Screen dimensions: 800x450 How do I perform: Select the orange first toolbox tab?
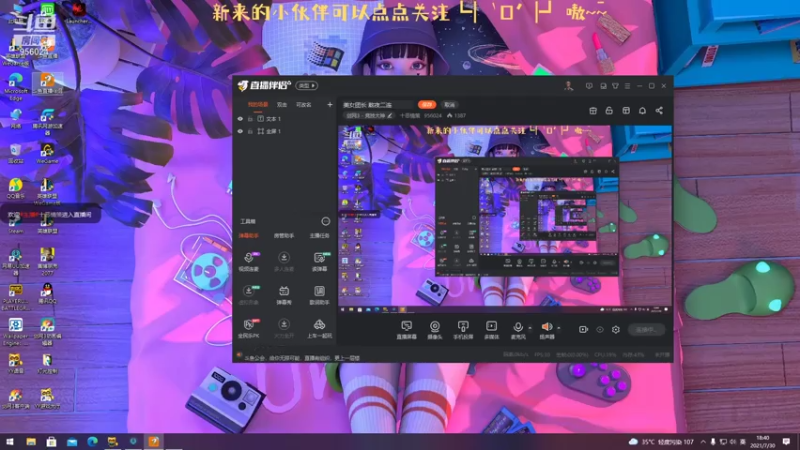pyautogui.click(x=249, y=236)
